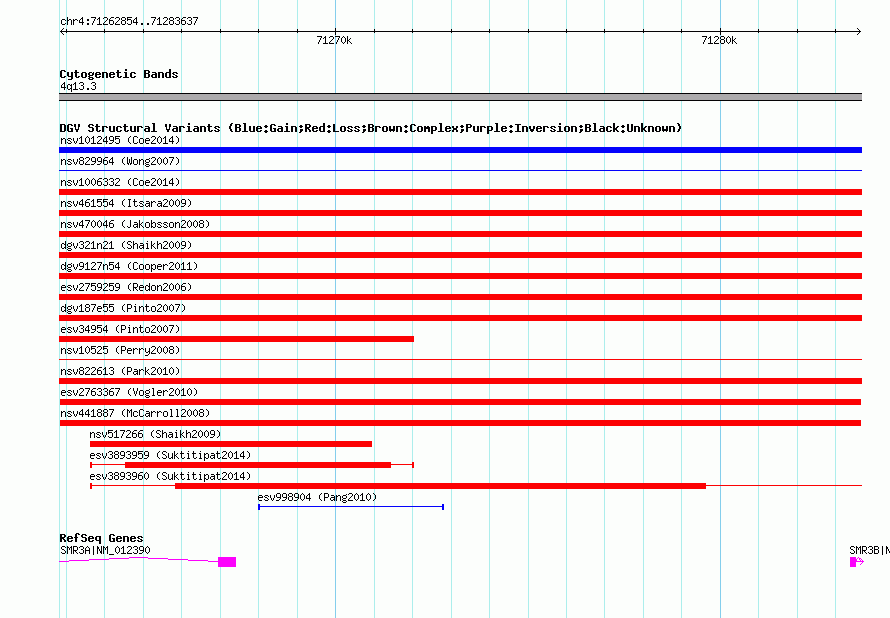The image size is (890, 618).
Task: Click the esv34954 (Pinto2007) short red bar
Action: (237, 339)
